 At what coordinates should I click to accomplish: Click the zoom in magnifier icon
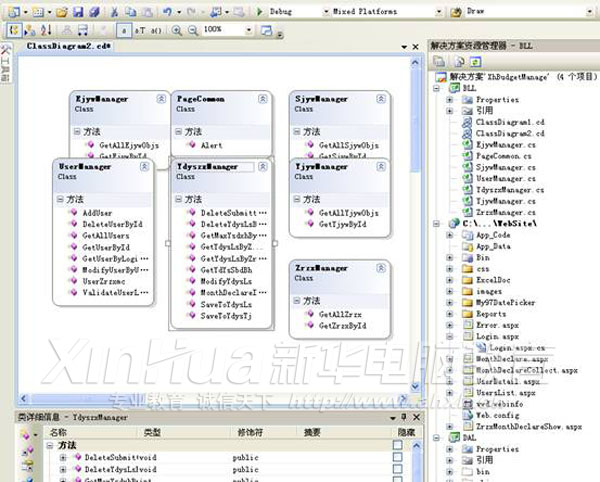pyautogui.click(x=177, y=30)
